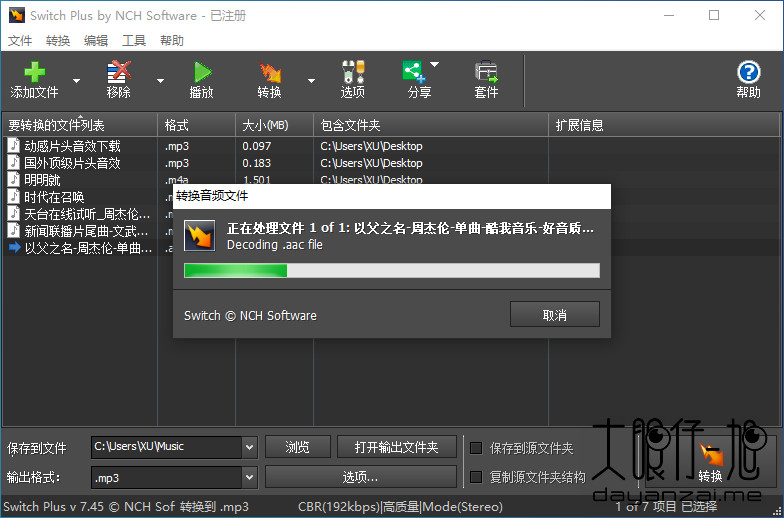Expand the 移除 dropdown arrow
784x518 pixels.
click(160, 80)
